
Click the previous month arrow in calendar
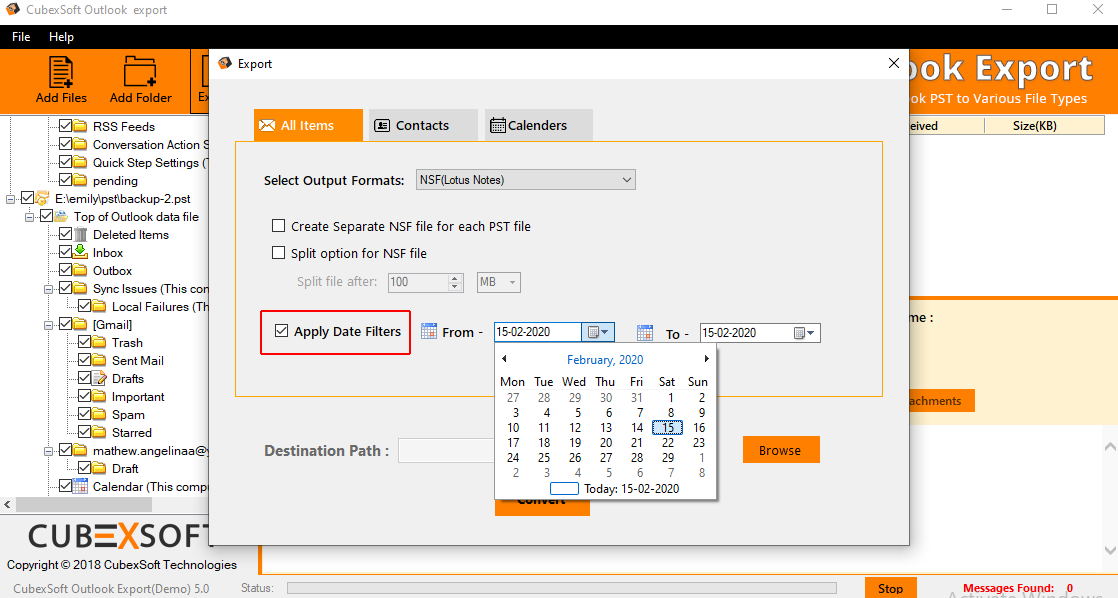coord(504,359)
